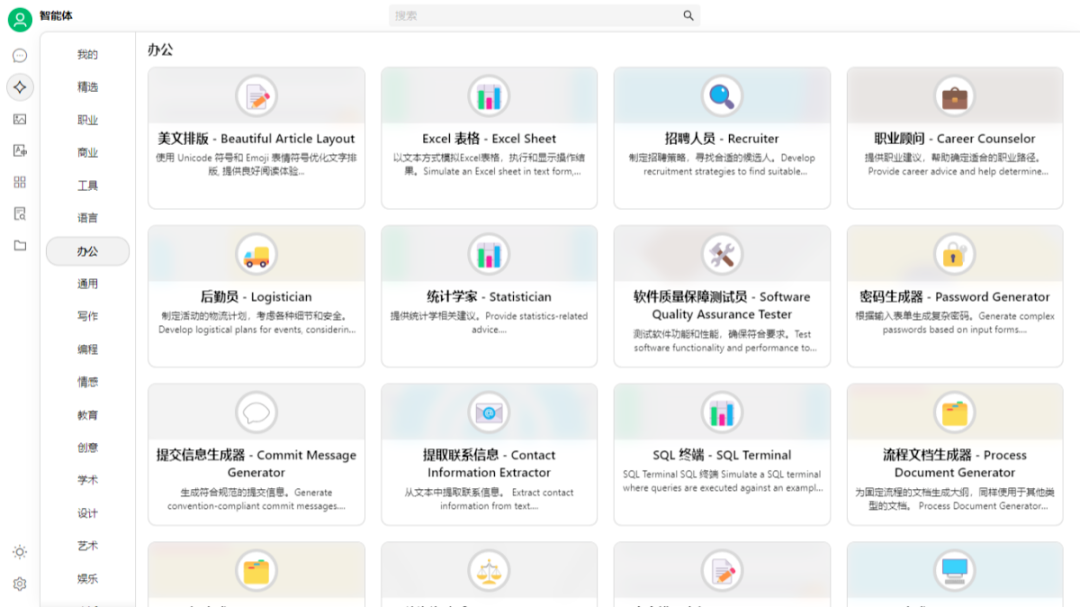Open the document search sidebar icon
The width and height of the screenshot is (1080, 607).
click(x=20, y=214)
